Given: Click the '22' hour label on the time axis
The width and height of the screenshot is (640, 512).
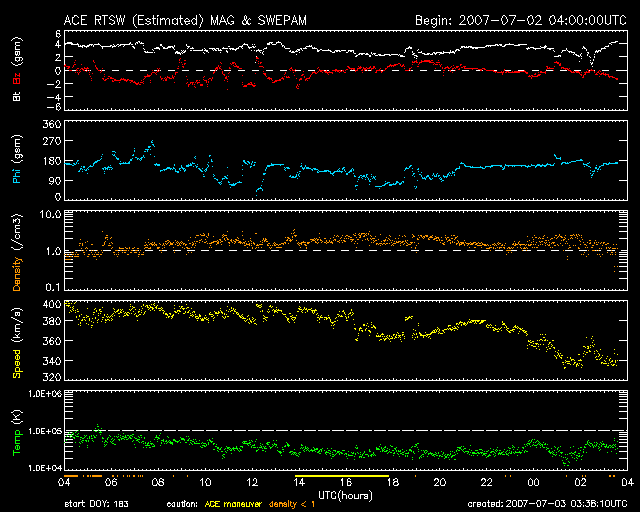Looking at the screenshot, I should (x=487, y=483).
